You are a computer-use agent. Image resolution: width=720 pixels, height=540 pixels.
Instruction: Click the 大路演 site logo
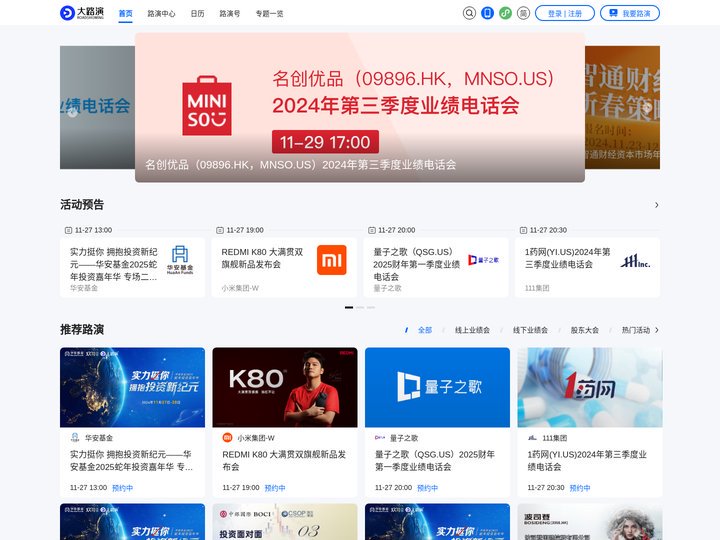[x=82, y=13]
